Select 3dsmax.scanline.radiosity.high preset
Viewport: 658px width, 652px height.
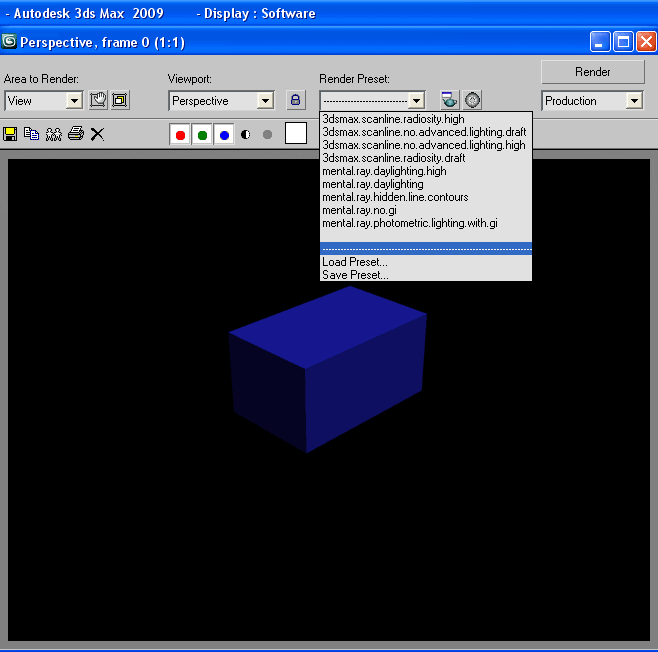426,119
